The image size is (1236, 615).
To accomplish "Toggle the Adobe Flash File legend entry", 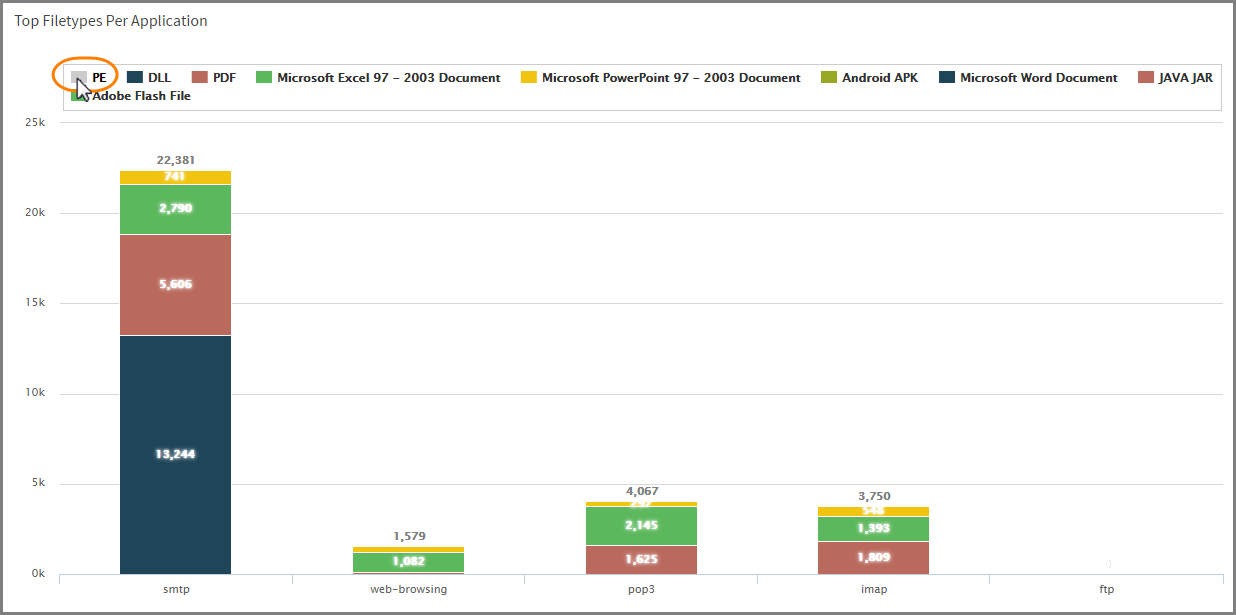I will (140, 96).
